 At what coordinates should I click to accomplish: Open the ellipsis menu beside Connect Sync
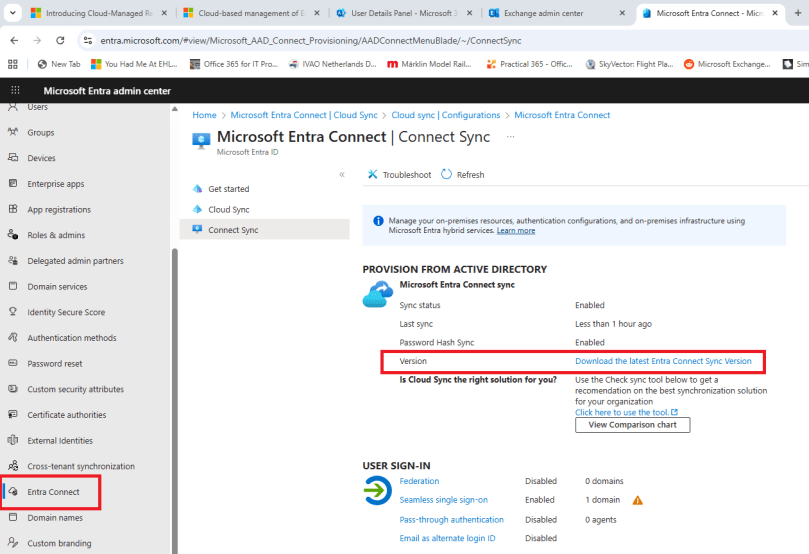pyautogui.click(x=510, y=136)
